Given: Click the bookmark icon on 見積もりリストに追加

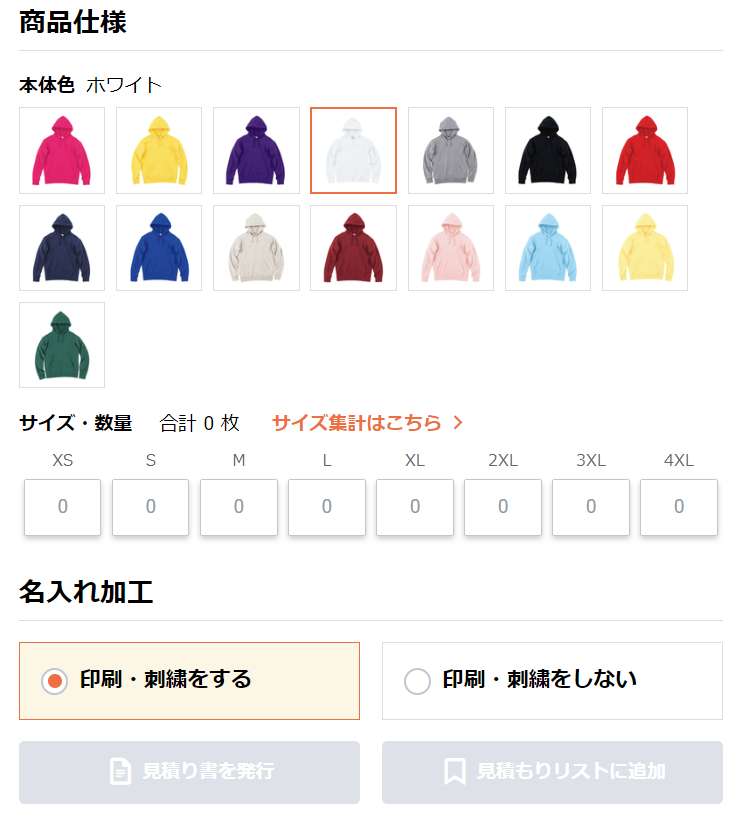Looking at the screenshot, I should [x=455, y=771].
